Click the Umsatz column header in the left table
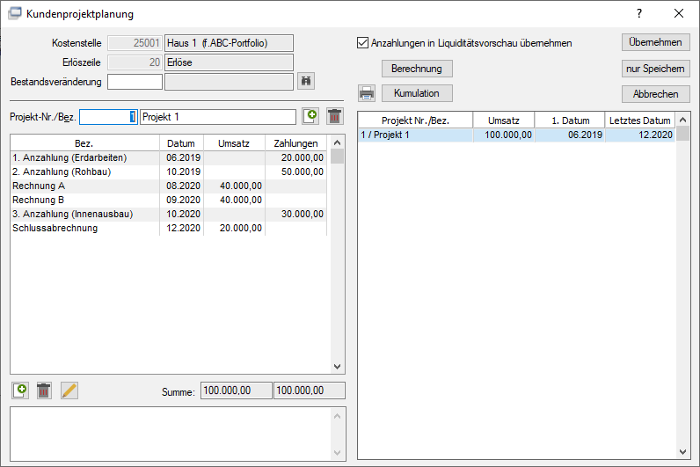 pos(234,143)
